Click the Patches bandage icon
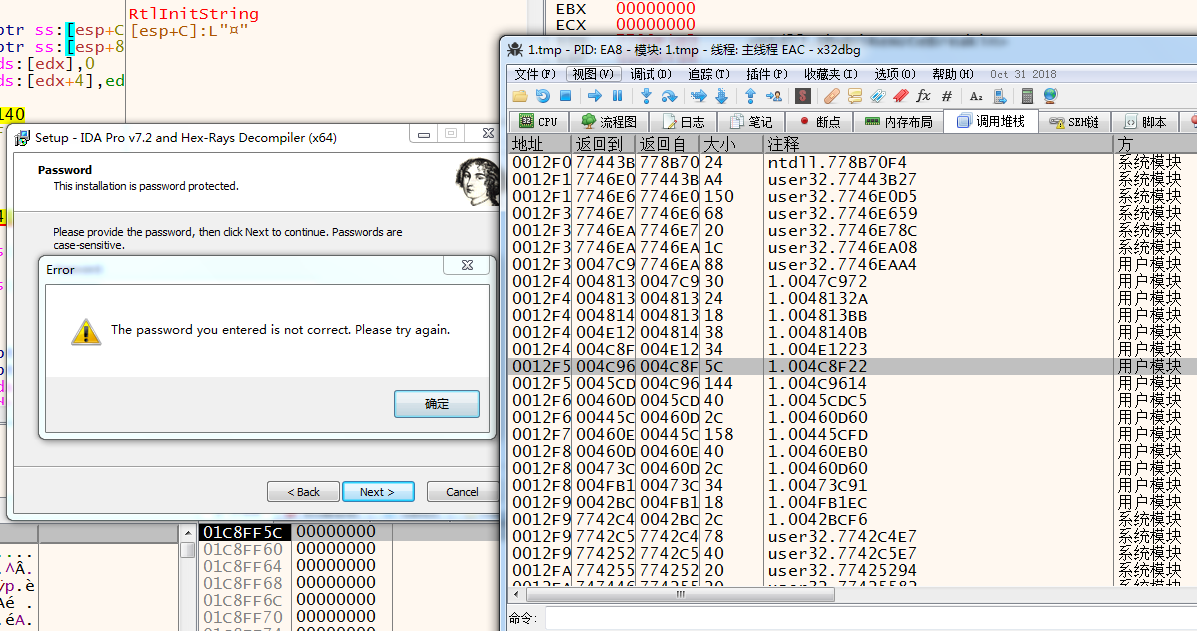Viewport: 1197px width, 631px height. click(831, 96)
